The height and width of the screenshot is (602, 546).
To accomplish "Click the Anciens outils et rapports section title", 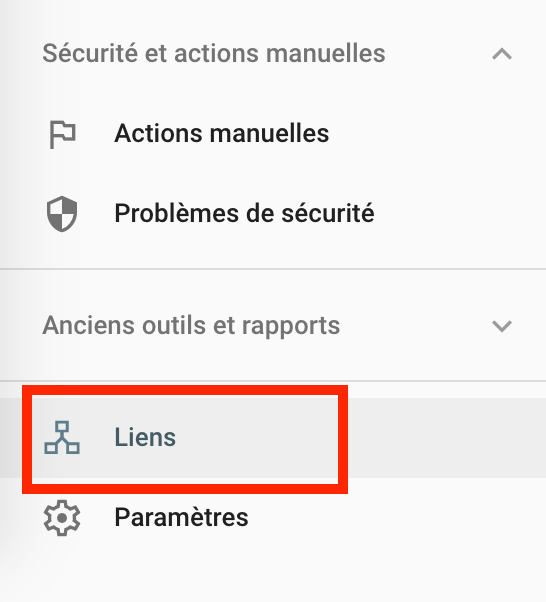I will 191,326.
